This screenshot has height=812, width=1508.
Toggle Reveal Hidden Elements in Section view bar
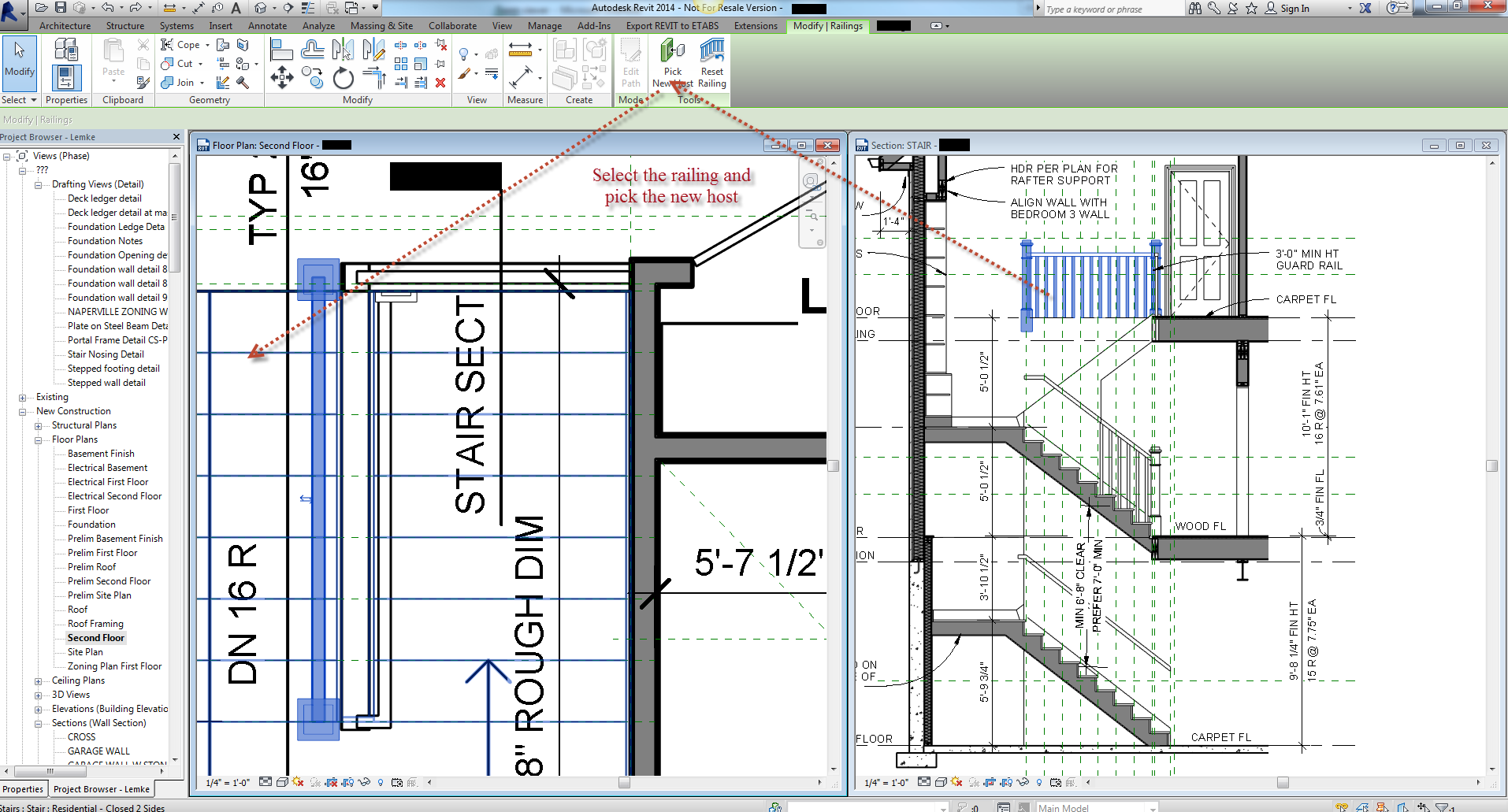tap(1039, 782)
